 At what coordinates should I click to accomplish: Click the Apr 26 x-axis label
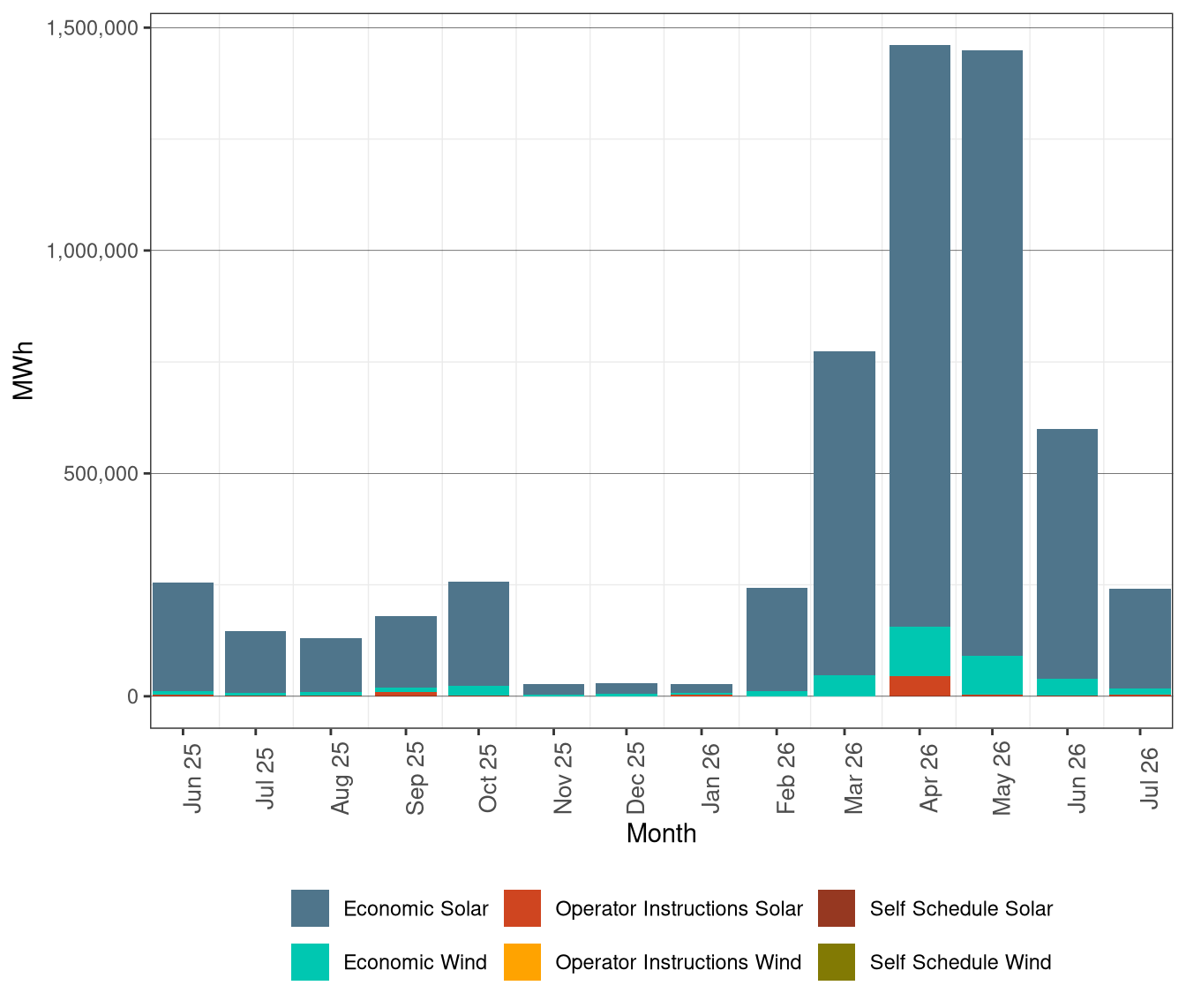928,779
